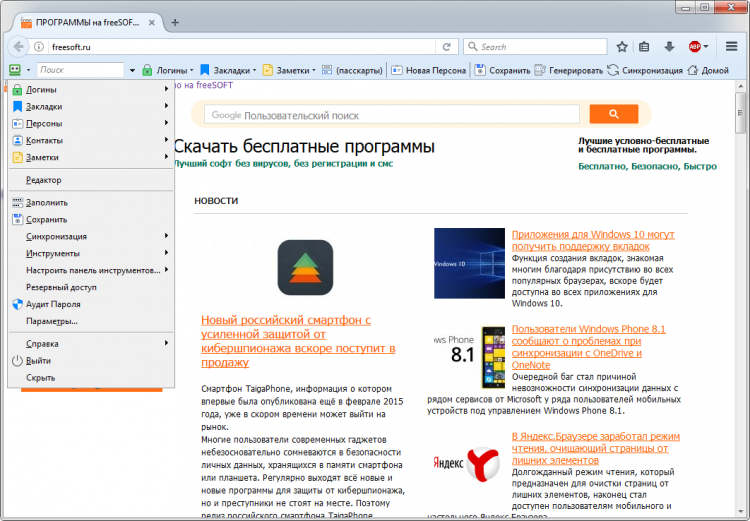The height and width of the screenshot is (521, 750).
Task: Click the RoboForm Поиск search field
Action: [80, 70]
